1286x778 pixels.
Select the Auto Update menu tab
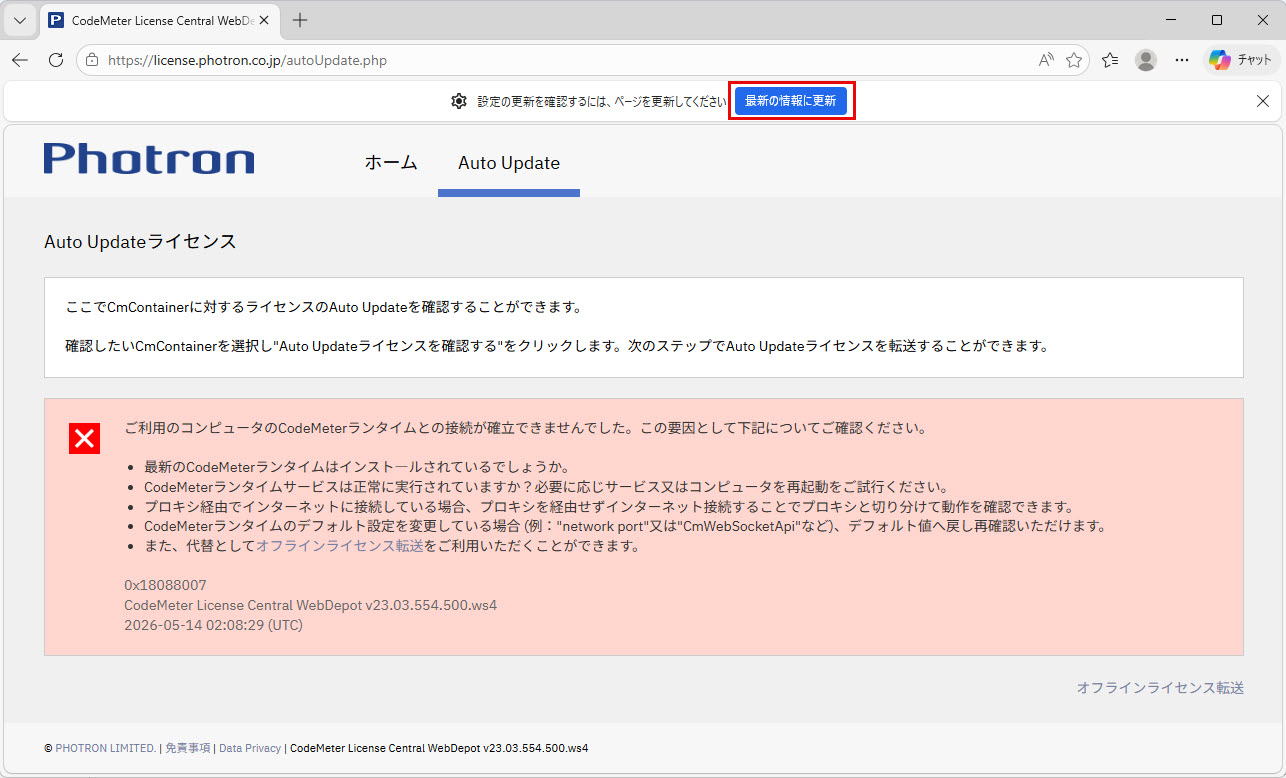tap(509, 162)
